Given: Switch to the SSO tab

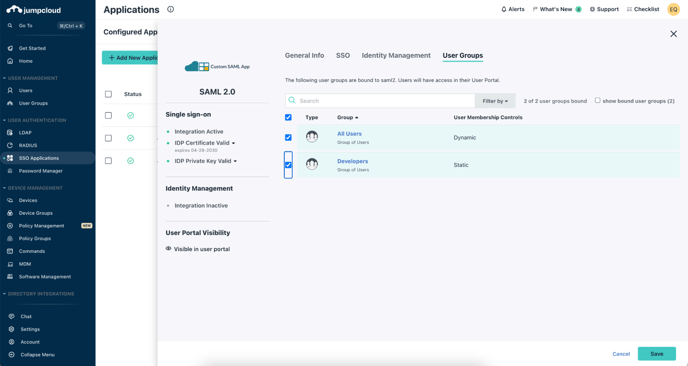Looking at the screenshot, I should (343, 55).
